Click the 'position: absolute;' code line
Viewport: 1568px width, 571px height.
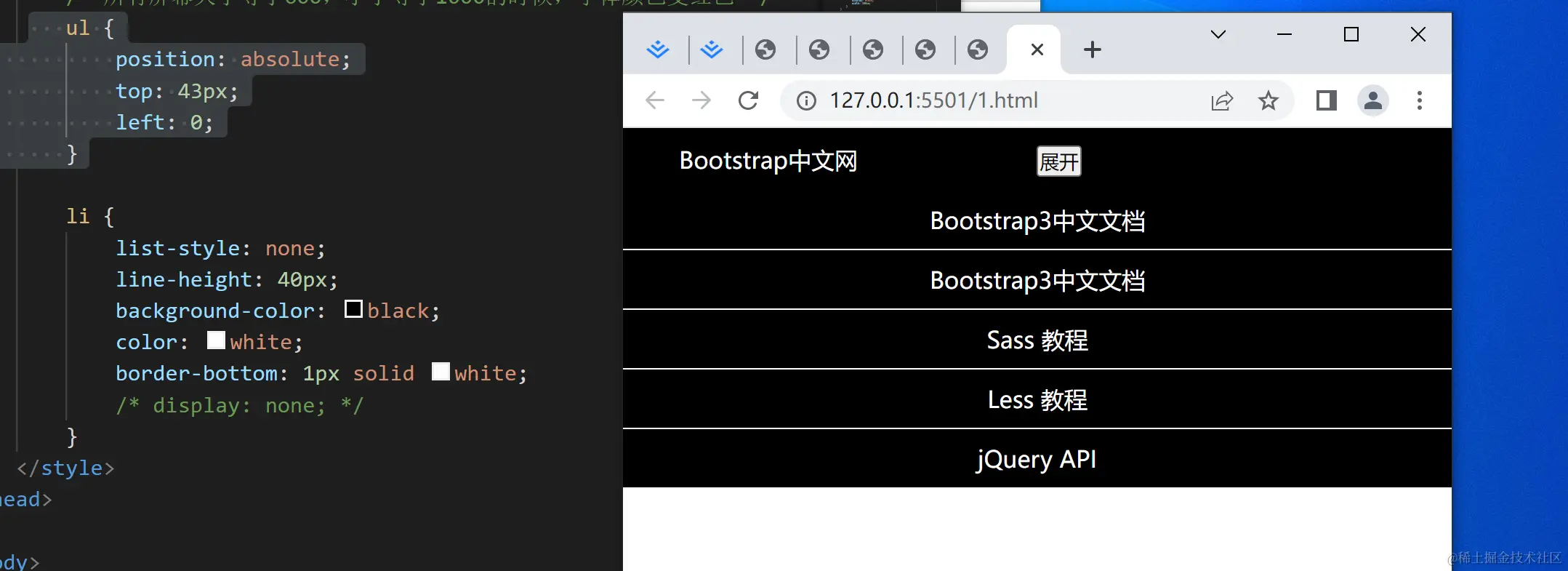click(x=233, y=59)
